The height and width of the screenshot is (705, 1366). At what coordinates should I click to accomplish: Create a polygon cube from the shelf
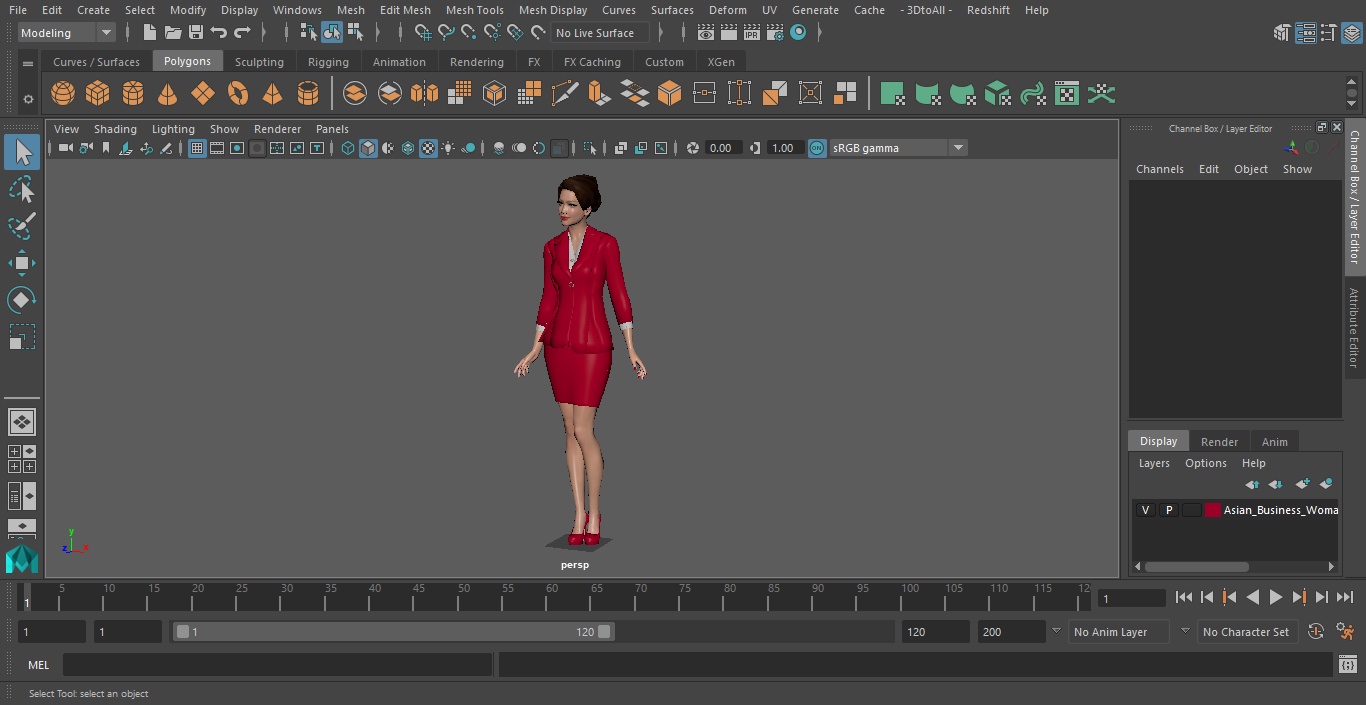(x=98, y=94)
